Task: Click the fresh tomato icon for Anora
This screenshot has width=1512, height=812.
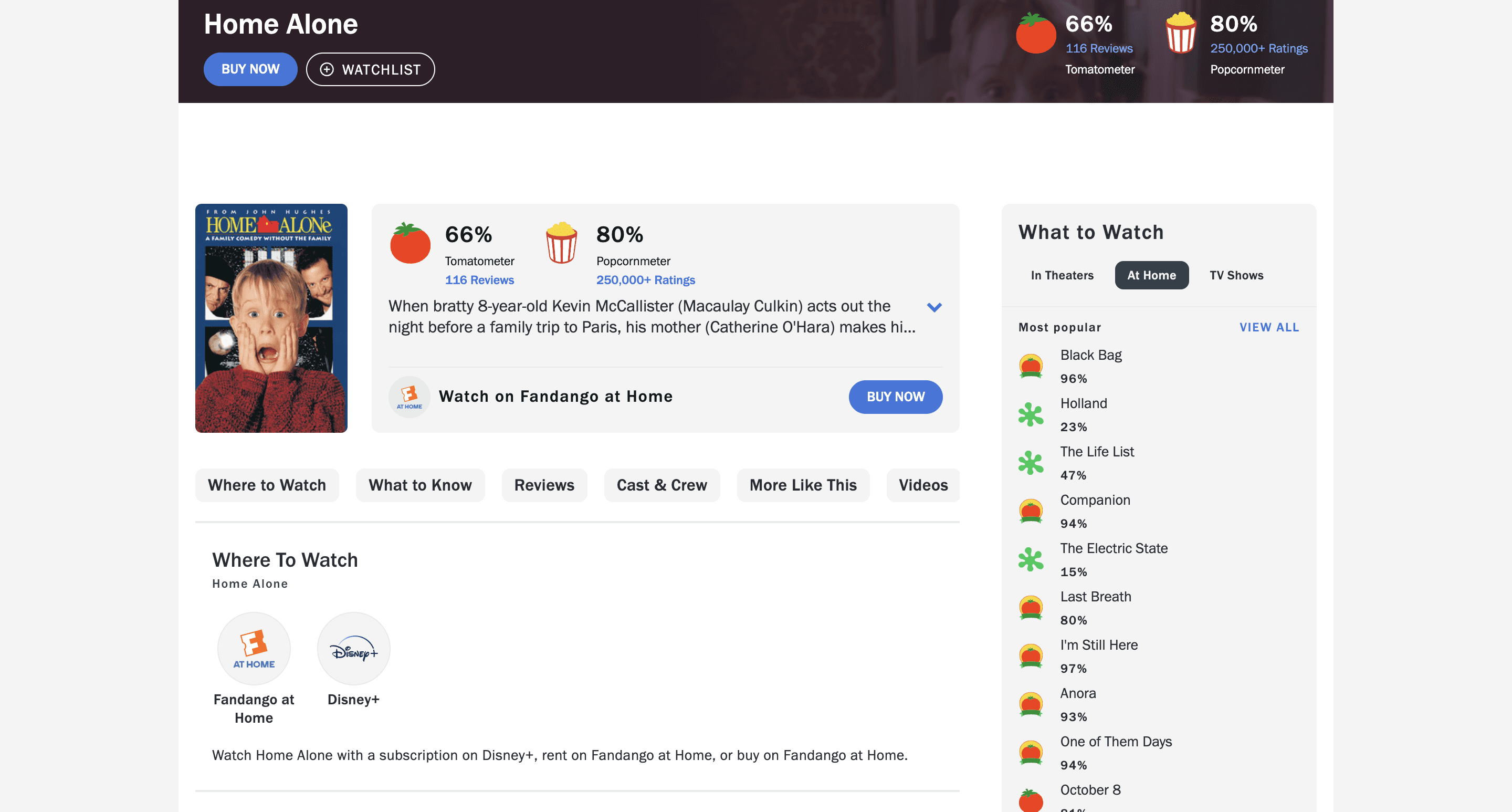Action: pos(1031,704)
